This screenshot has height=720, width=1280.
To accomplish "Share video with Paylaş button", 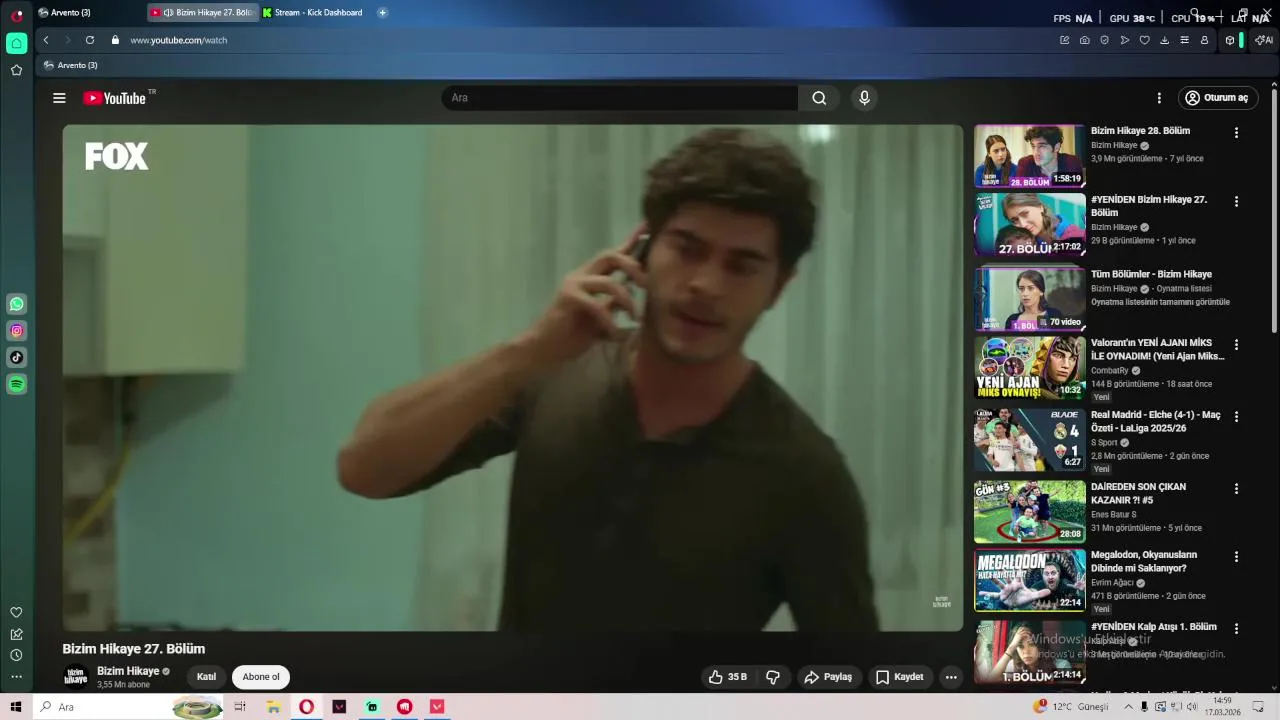I will pos(828,677).
